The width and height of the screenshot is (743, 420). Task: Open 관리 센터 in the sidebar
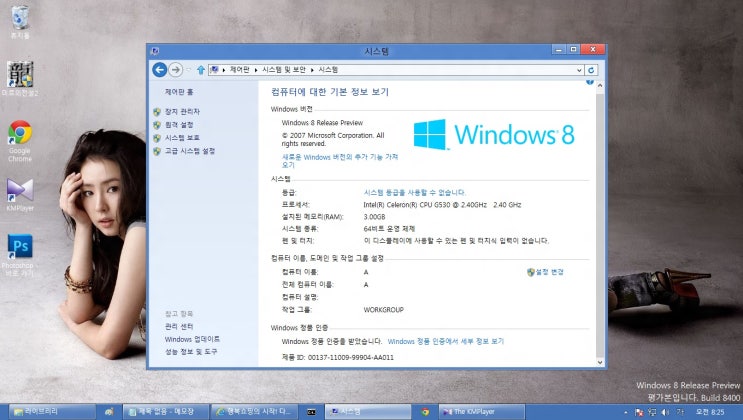pos(179,327)
